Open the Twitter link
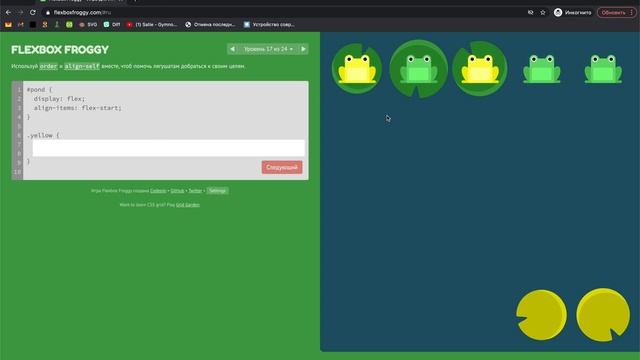Image resolution: width=640 pixels, height=360 pixels. click(195, 191)
